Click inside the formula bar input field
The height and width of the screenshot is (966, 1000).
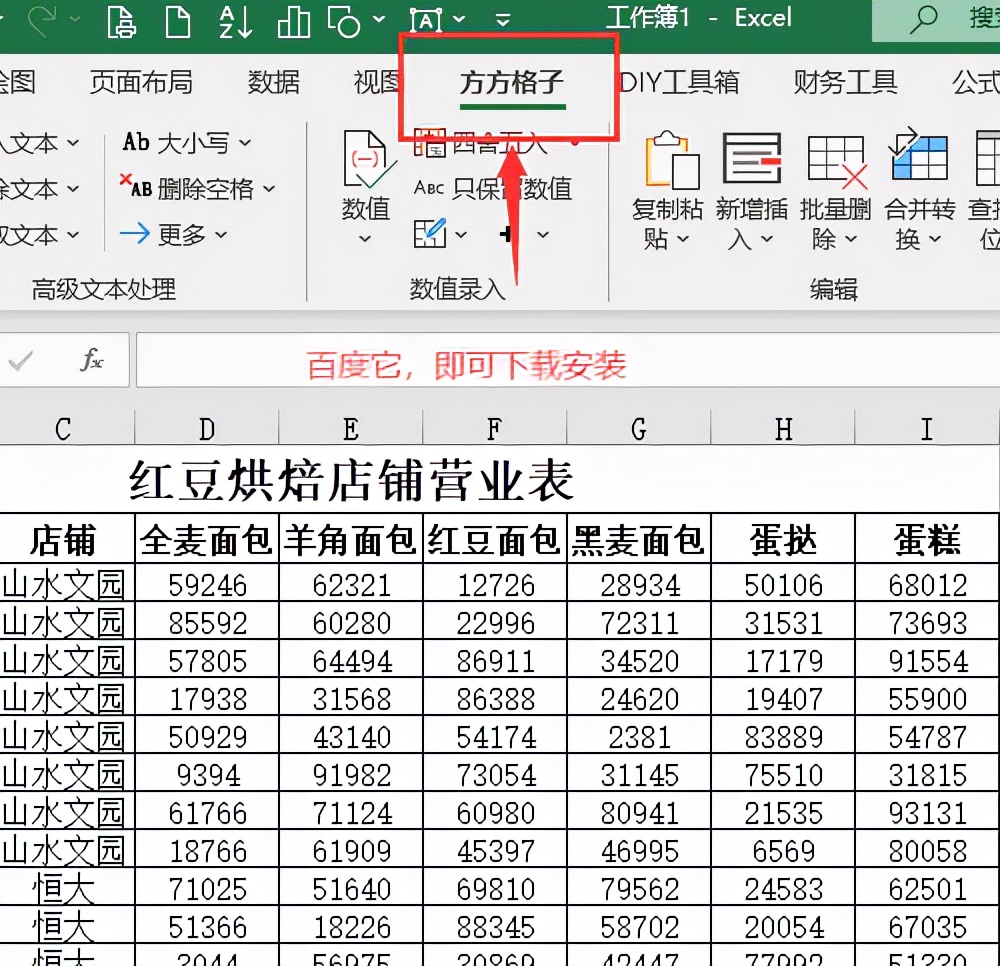pos(568,360)
